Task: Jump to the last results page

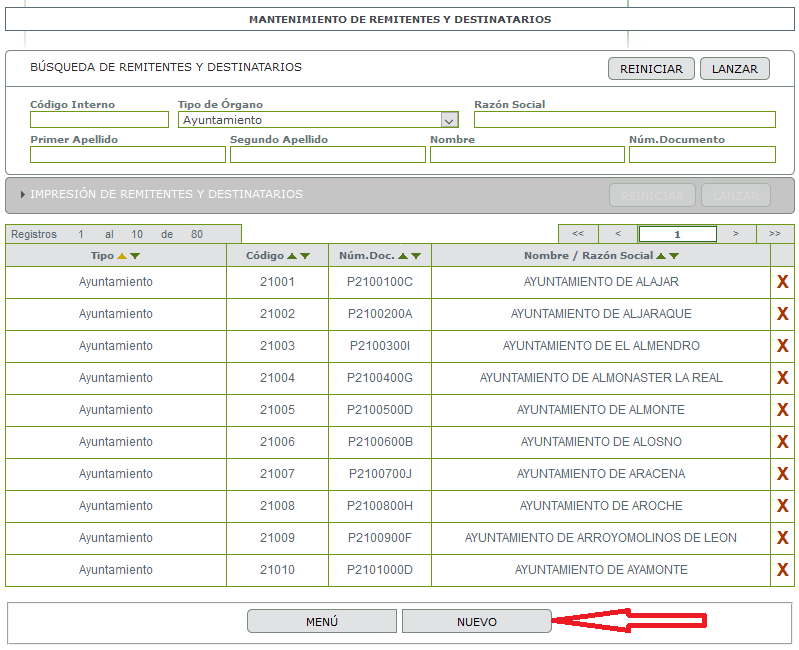Action: (775, 234)
